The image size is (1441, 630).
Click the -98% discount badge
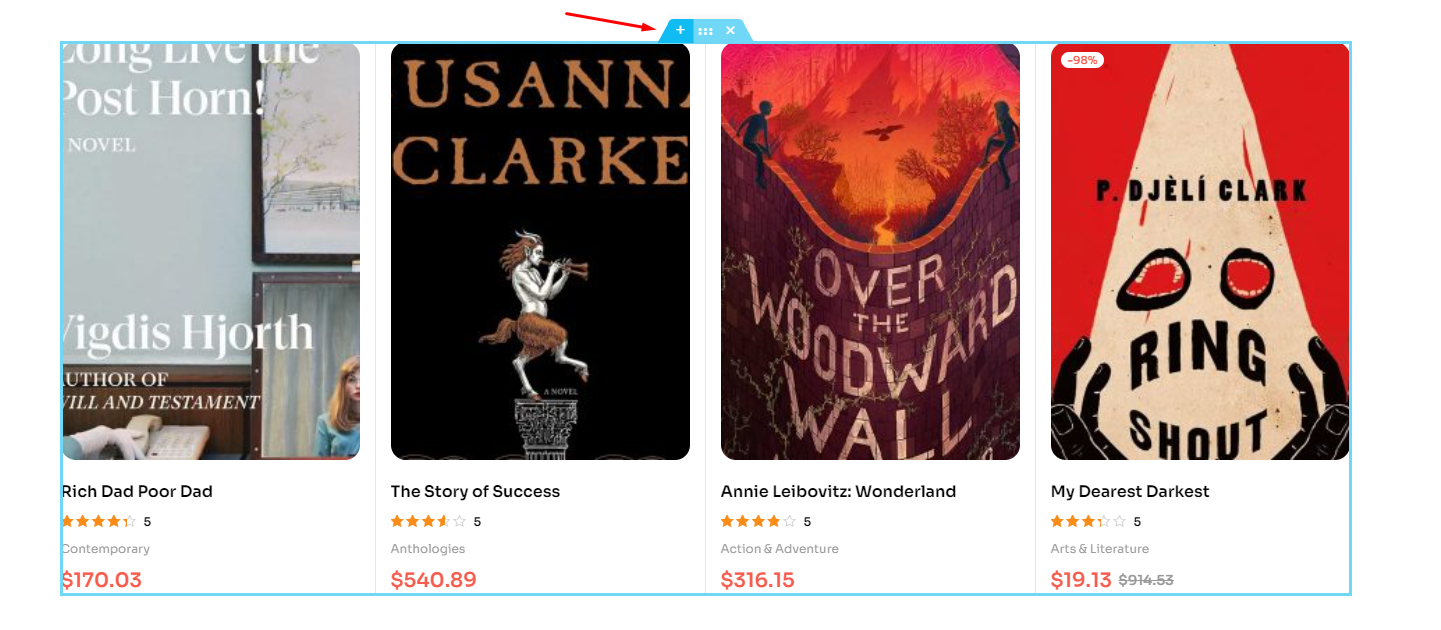point(1082,60)
